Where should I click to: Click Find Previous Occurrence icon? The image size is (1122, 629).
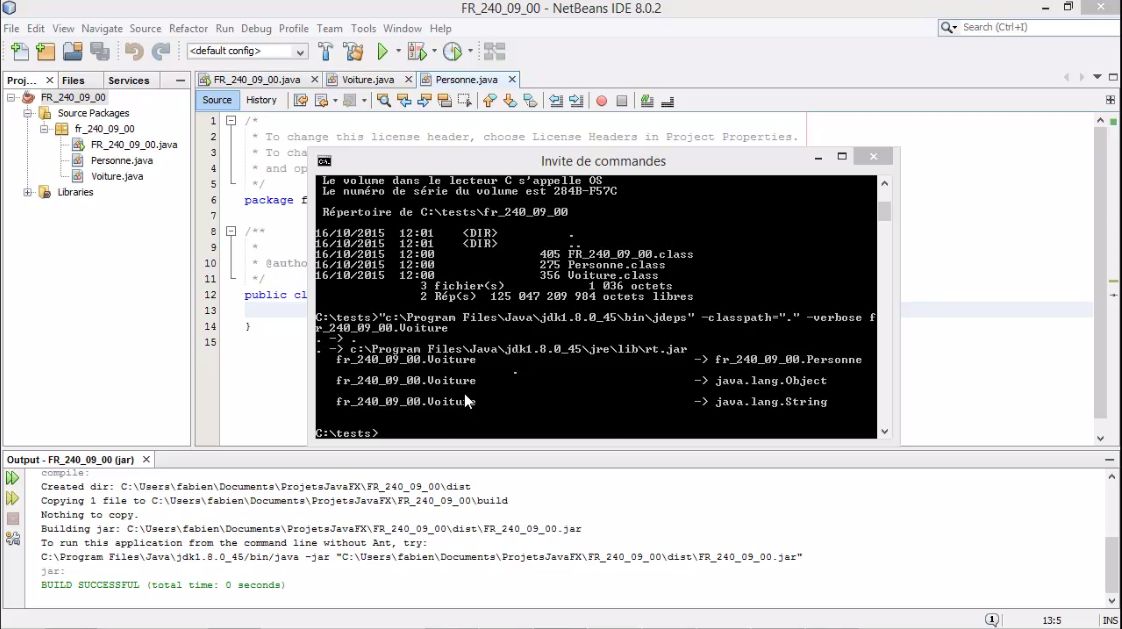click(x=404, y=101)
